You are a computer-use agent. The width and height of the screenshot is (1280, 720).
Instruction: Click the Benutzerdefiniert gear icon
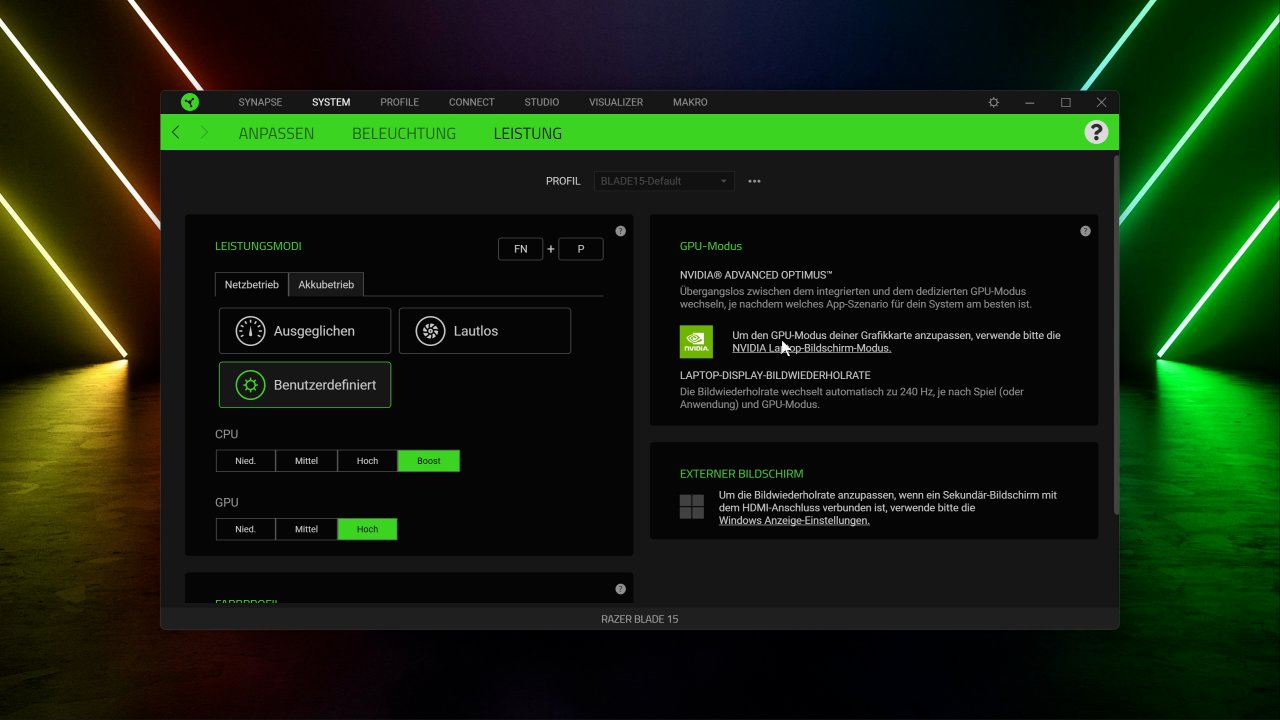pyautogui.click(x=250, y=385)
